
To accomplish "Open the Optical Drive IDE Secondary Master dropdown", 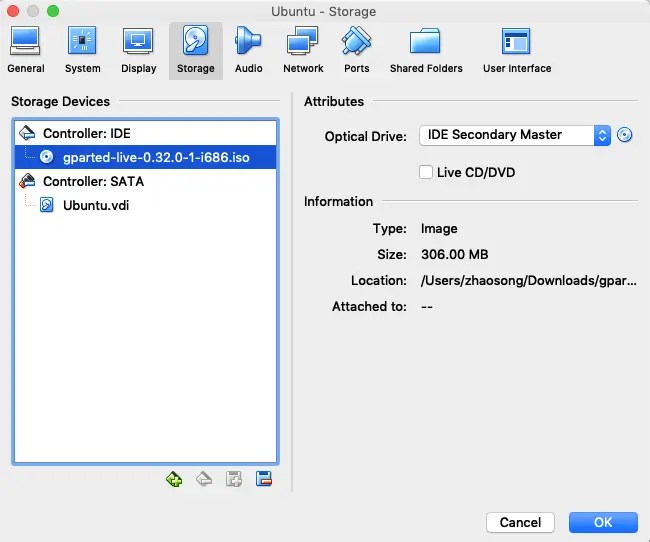I will click(x=515, y=135).
